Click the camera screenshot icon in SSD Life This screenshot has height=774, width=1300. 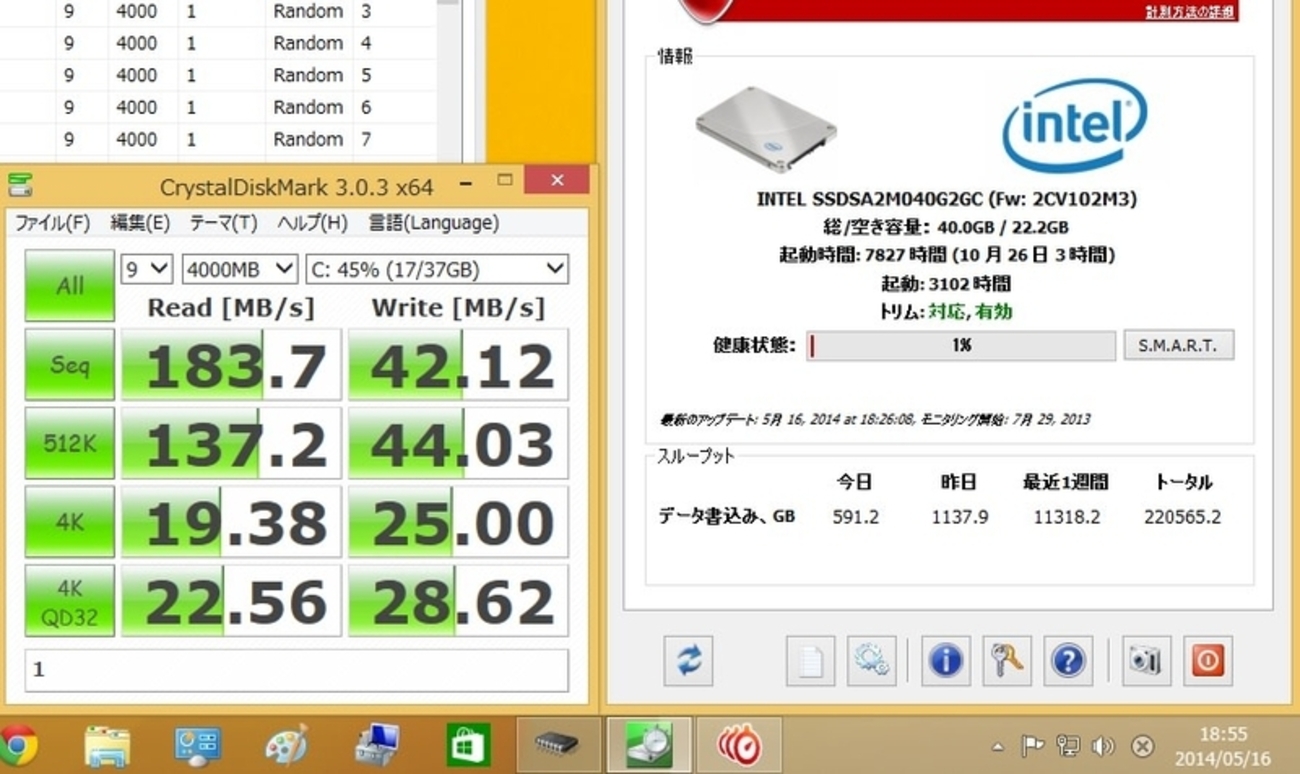(1146, 660)
